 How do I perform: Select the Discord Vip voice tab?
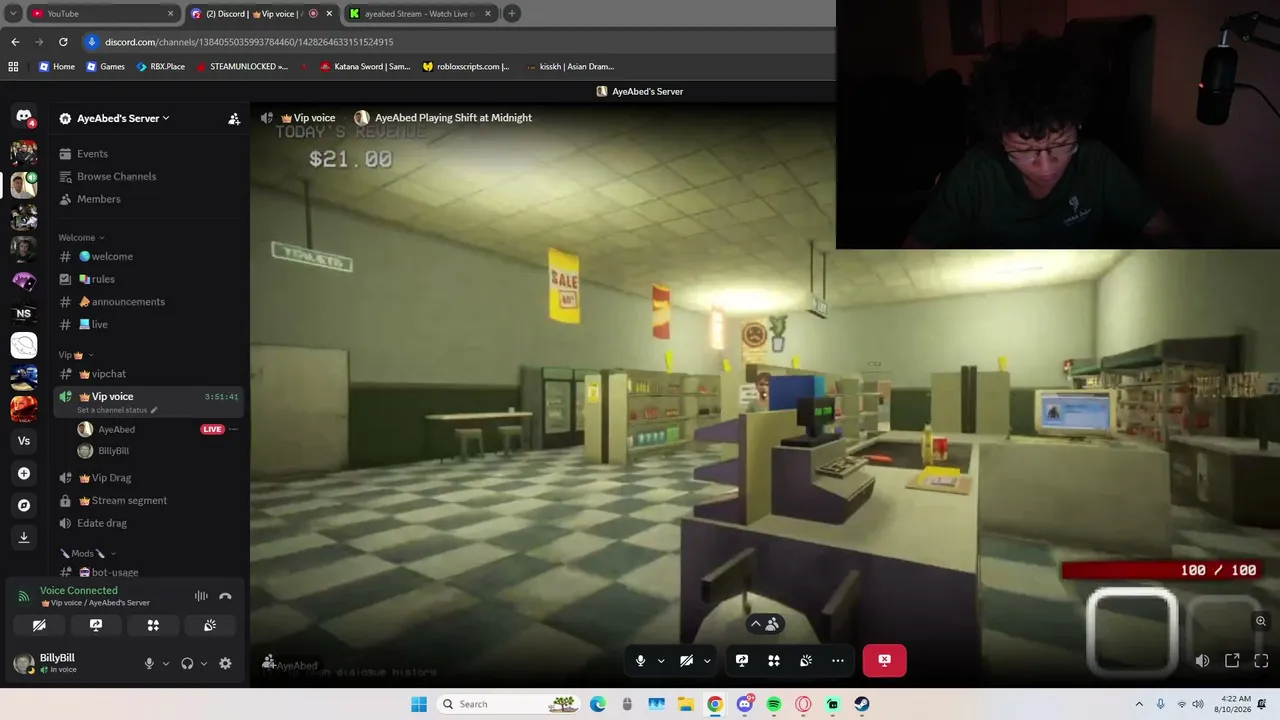click(x=262, y=13)
